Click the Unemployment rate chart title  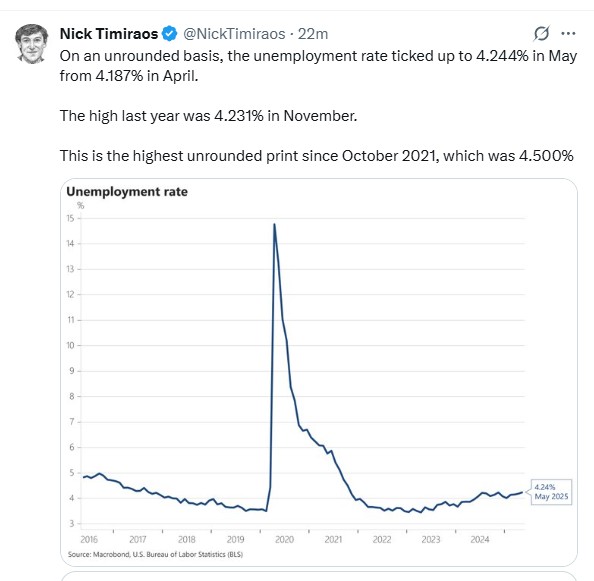(127, 192)
